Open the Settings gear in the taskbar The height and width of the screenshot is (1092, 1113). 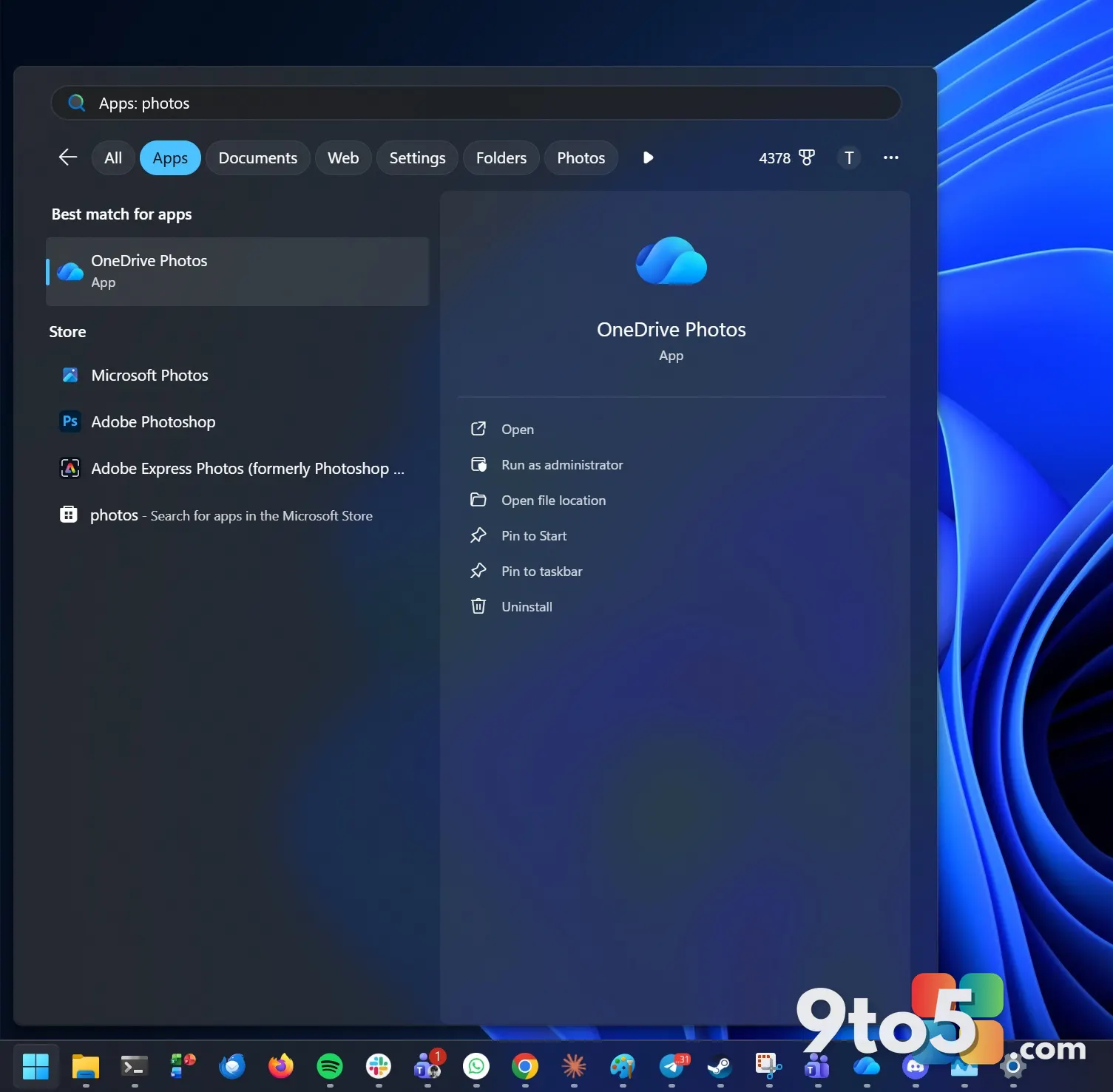click(1013, 1066)
